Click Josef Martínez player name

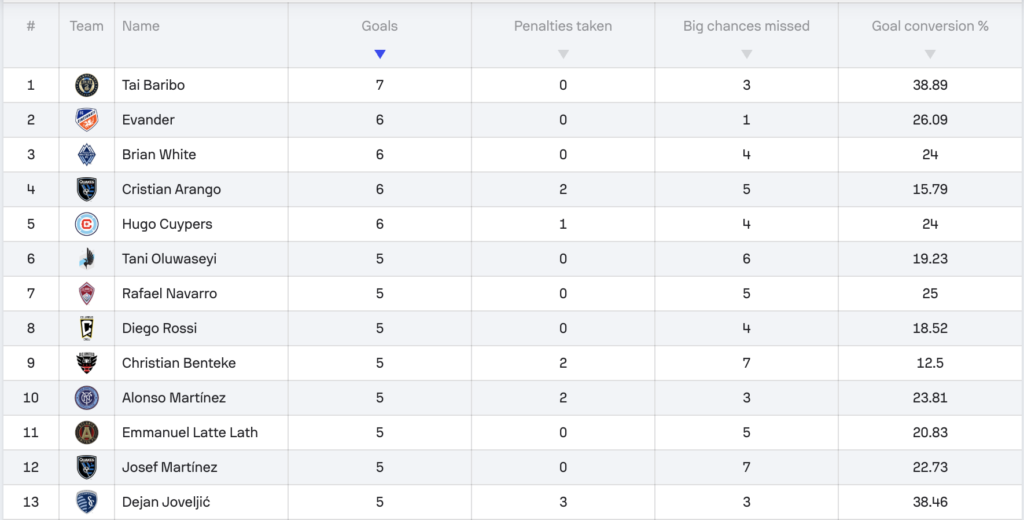tap(170, 467)
